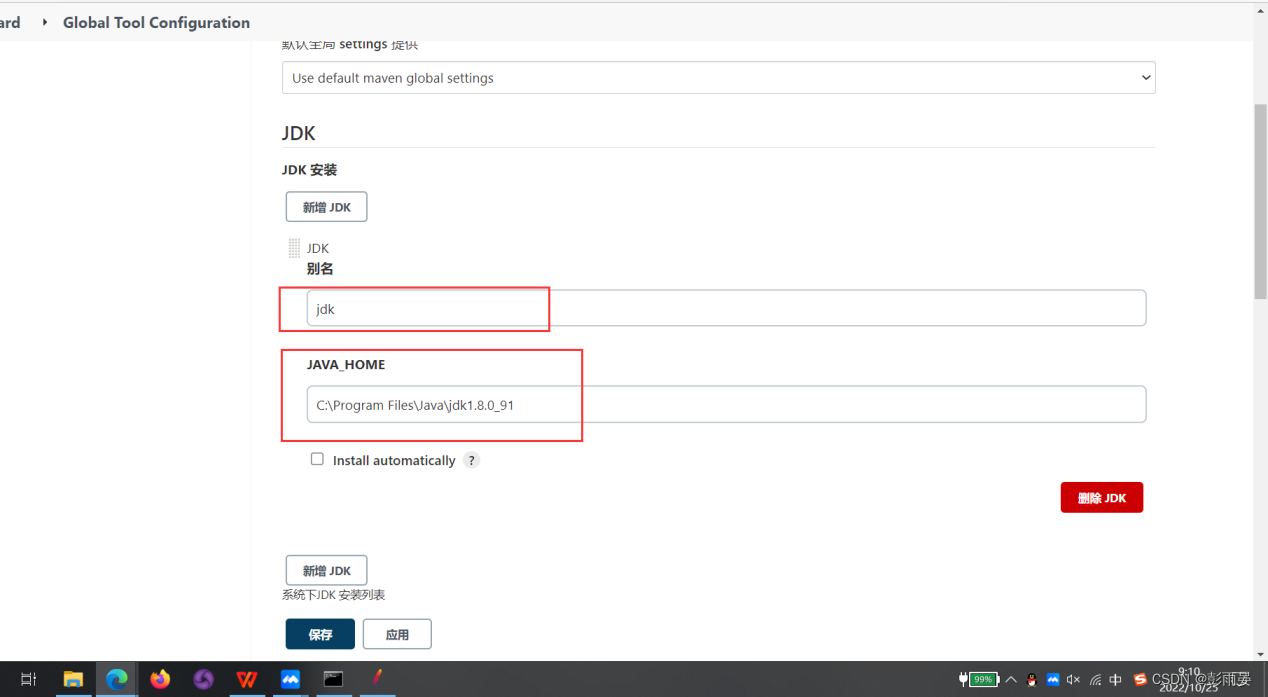Screen dimensions: 1268x697
Task: Click the QQ penguin icon in system tray
Action: tap(1031, 680)
